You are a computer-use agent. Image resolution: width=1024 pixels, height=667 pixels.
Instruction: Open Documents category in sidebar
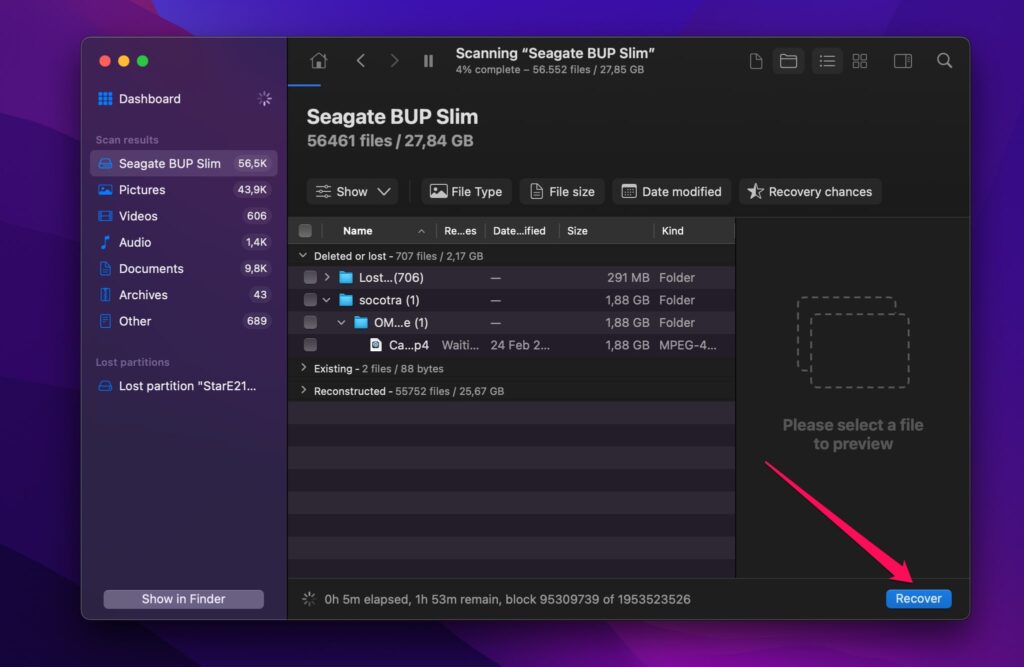[x=184, y=268]
